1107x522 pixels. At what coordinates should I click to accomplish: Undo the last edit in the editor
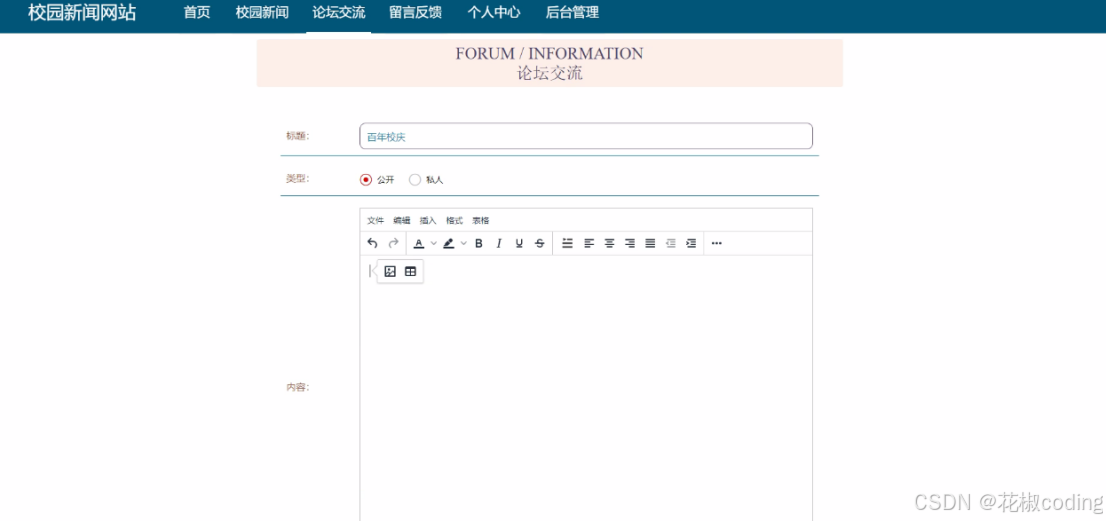tap(373, 243)
